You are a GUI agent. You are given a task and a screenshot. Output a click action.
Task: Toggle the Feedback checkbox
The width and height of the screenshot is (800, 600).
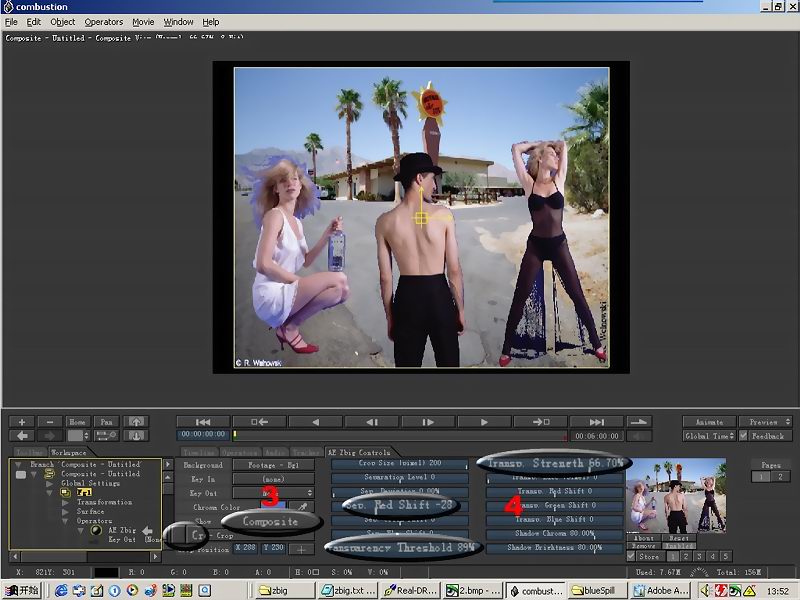[743, 436]
